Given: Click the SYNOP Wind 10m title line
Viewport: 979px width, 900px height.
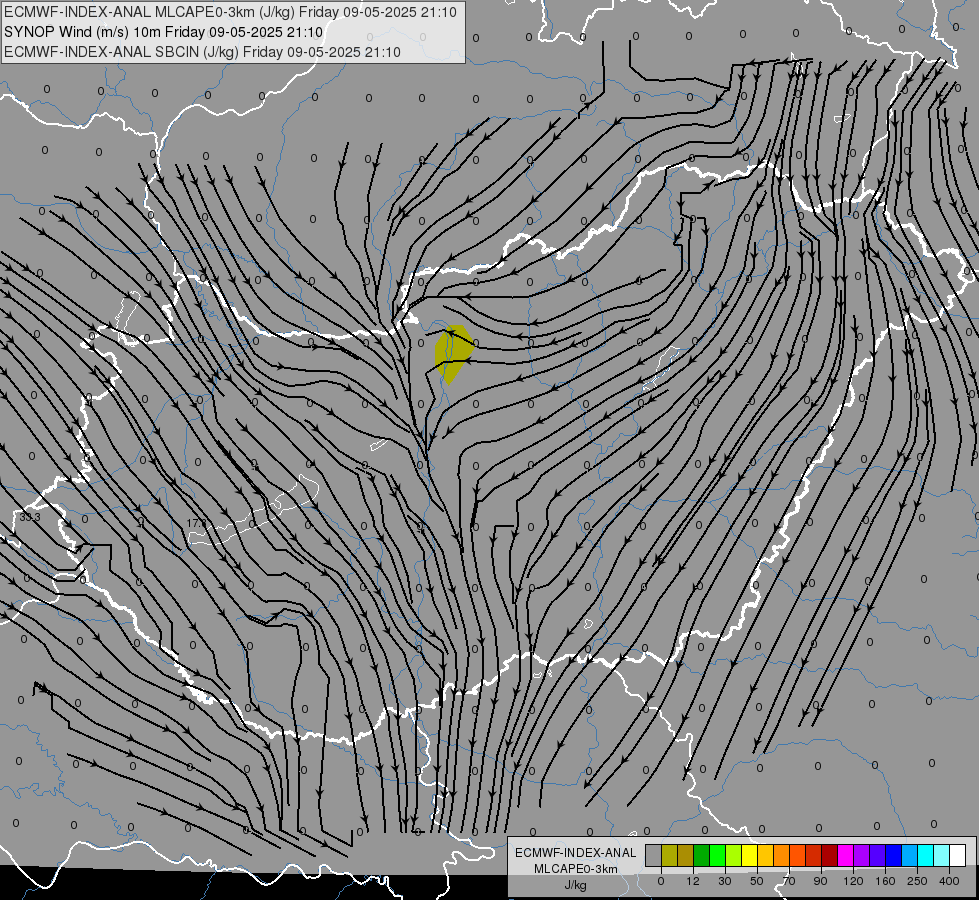Looking at the screenshot, I should pyautogui.click(x=164, y=32).
